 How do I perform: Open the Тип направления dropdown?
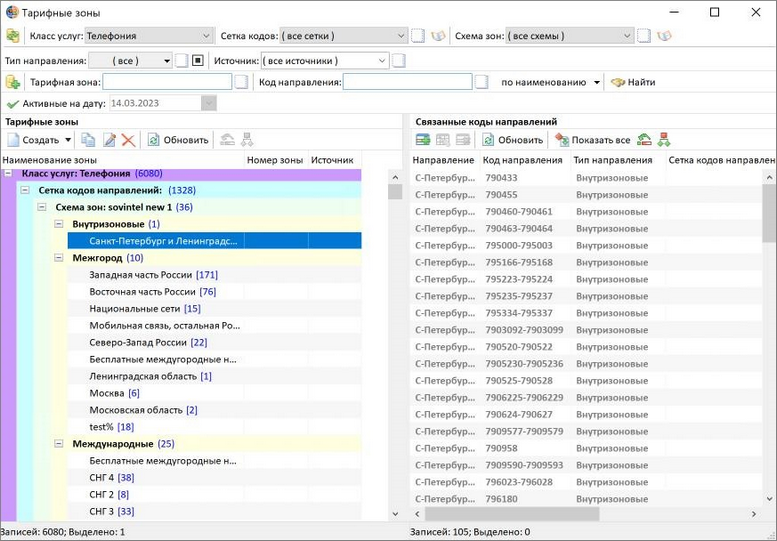tap(167, 61)
